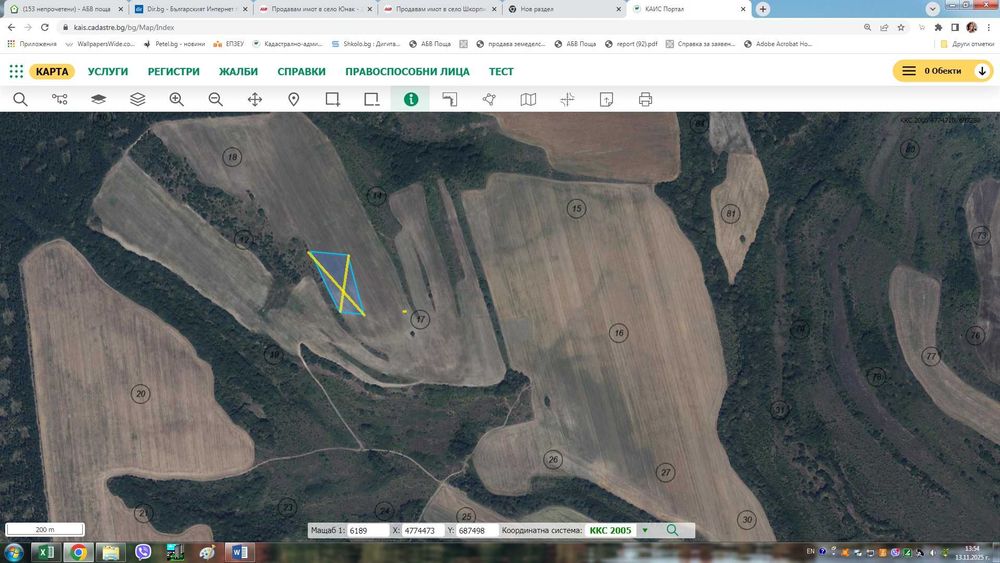Screen dimensions: 1000x563
Task: Open the КАРТА menu tab
Action: point(52,71)
